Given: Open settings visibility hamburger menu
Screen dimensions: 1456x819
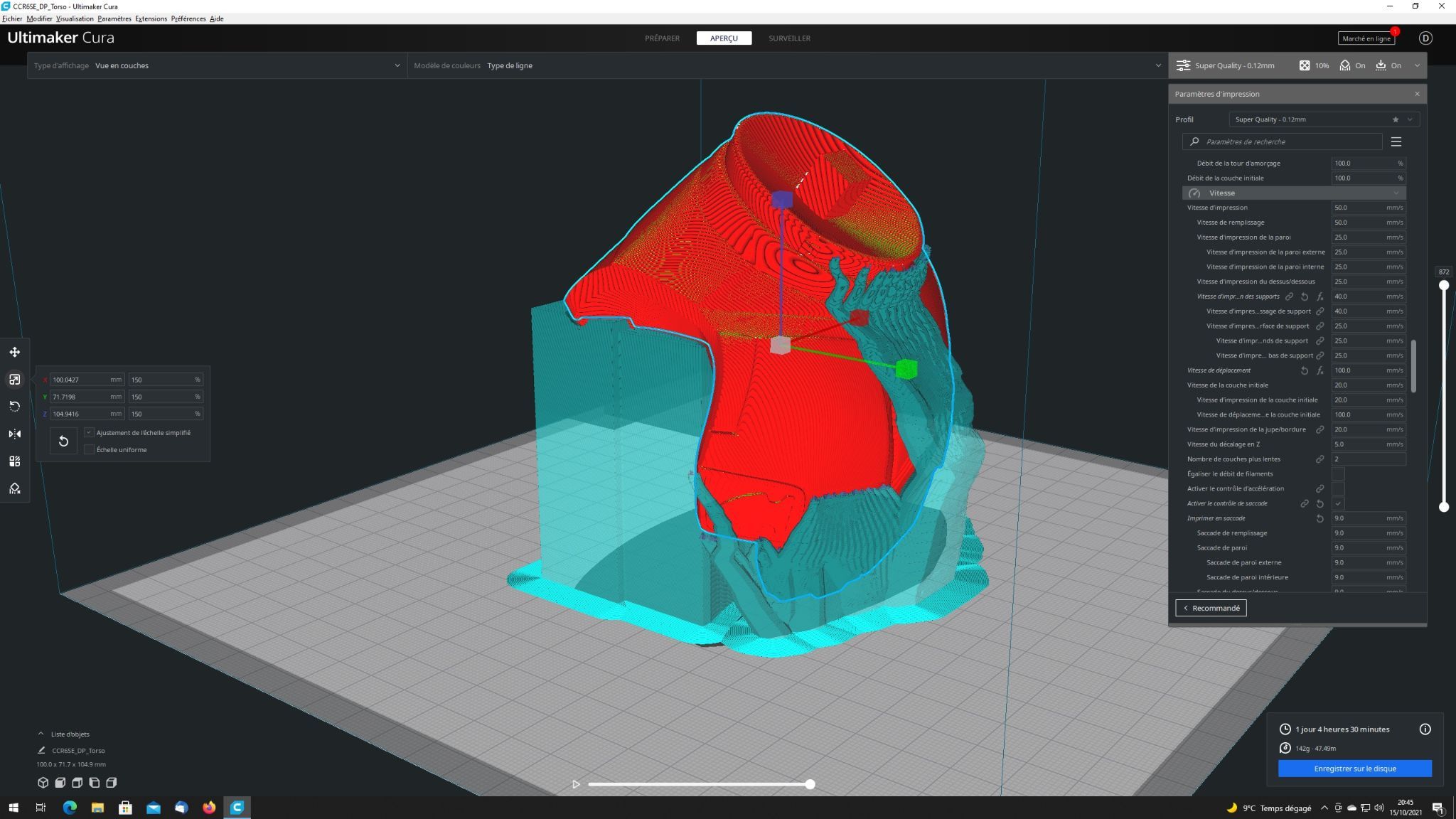Looking at the screenshot, I should click(1396, 141).
